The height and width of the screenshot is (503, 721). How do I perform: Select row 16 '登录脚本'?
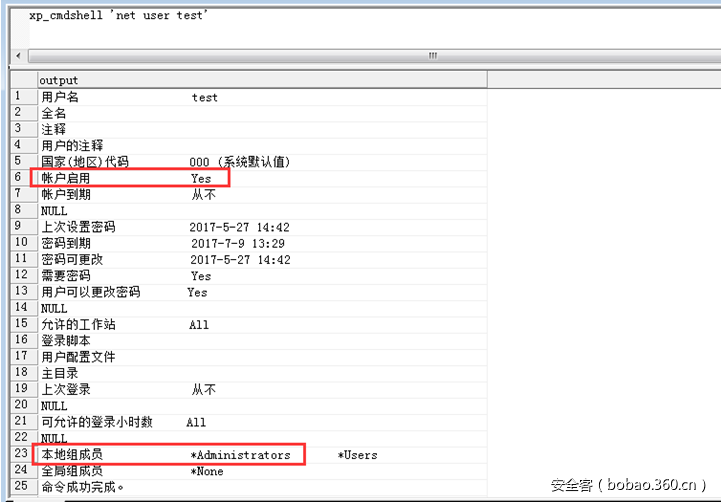pos(262,341)
